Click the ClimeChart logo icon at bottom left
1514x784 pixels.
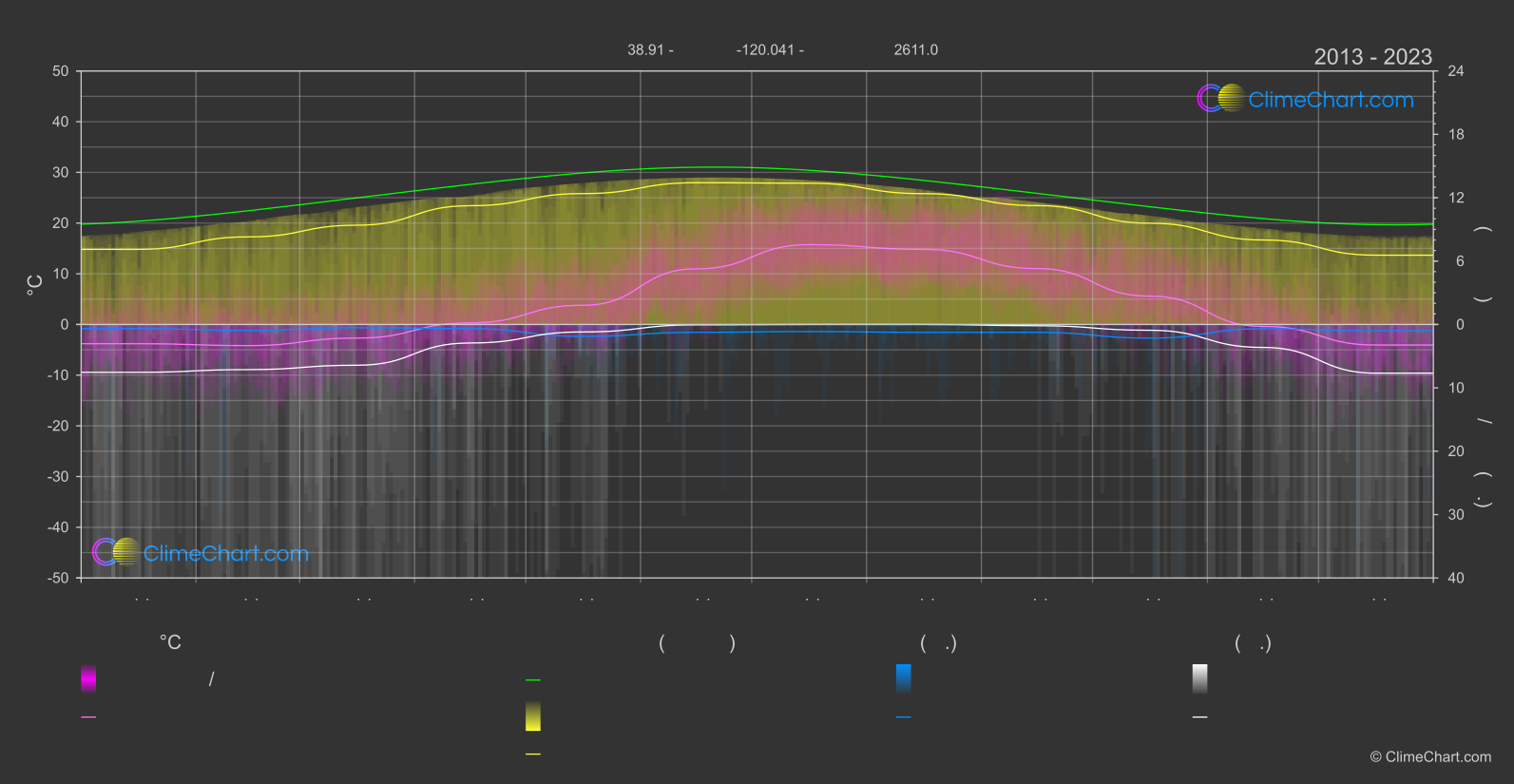tap(116, 552)
